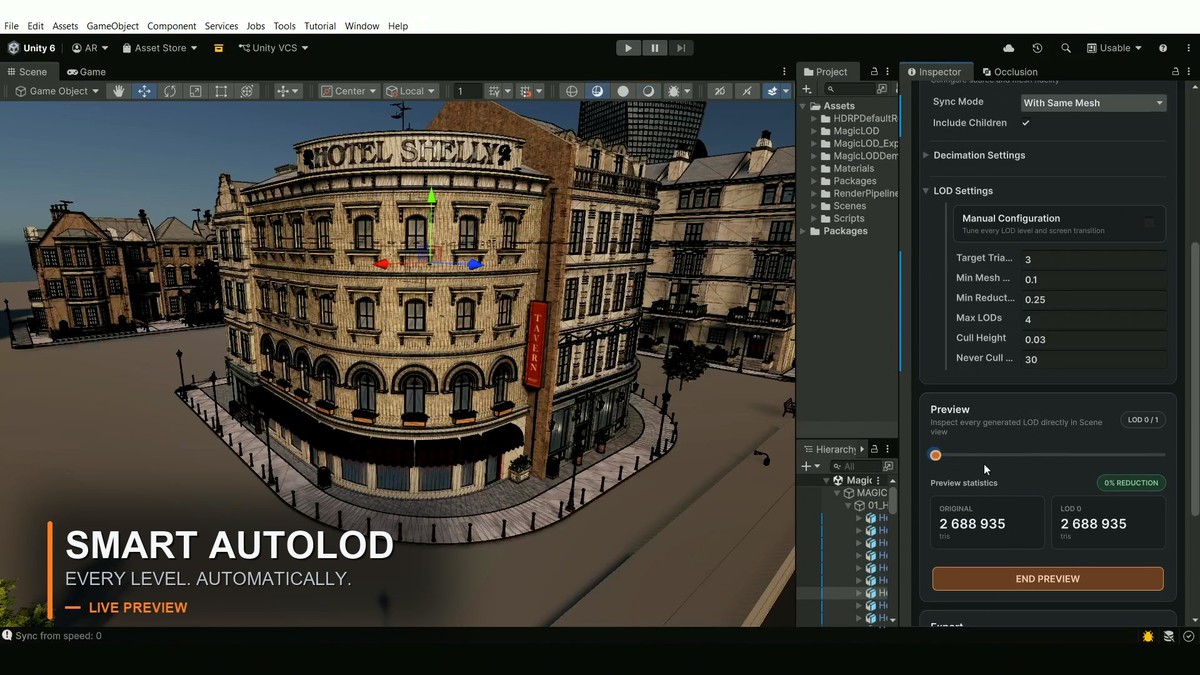Viewport: 1200px width, 675px height.
Task: Click the Hierarchy panel lock icon
Action: point(874,449)
